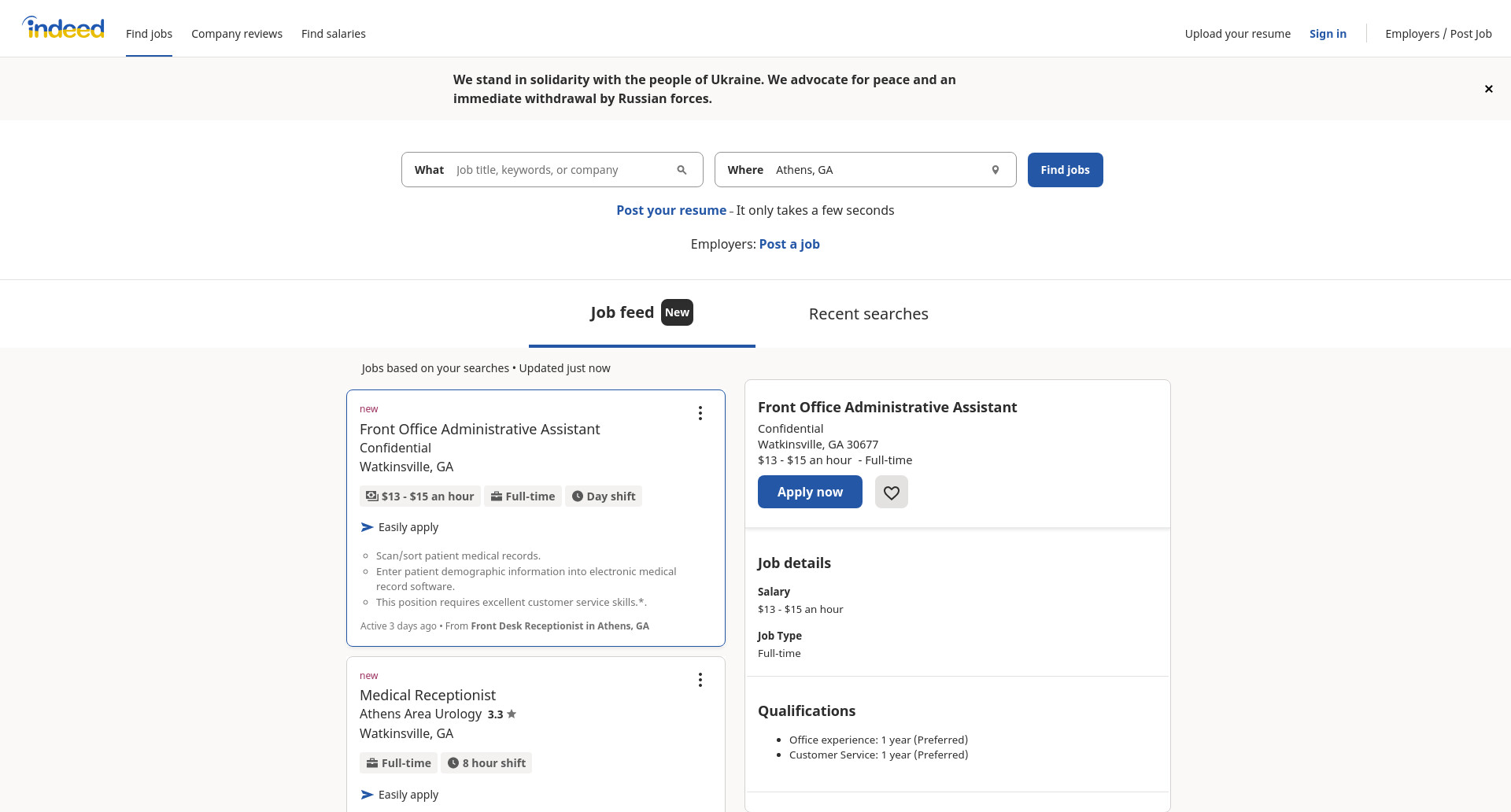
Task: Click the Apply now button
Action: (x=810, y=492)
